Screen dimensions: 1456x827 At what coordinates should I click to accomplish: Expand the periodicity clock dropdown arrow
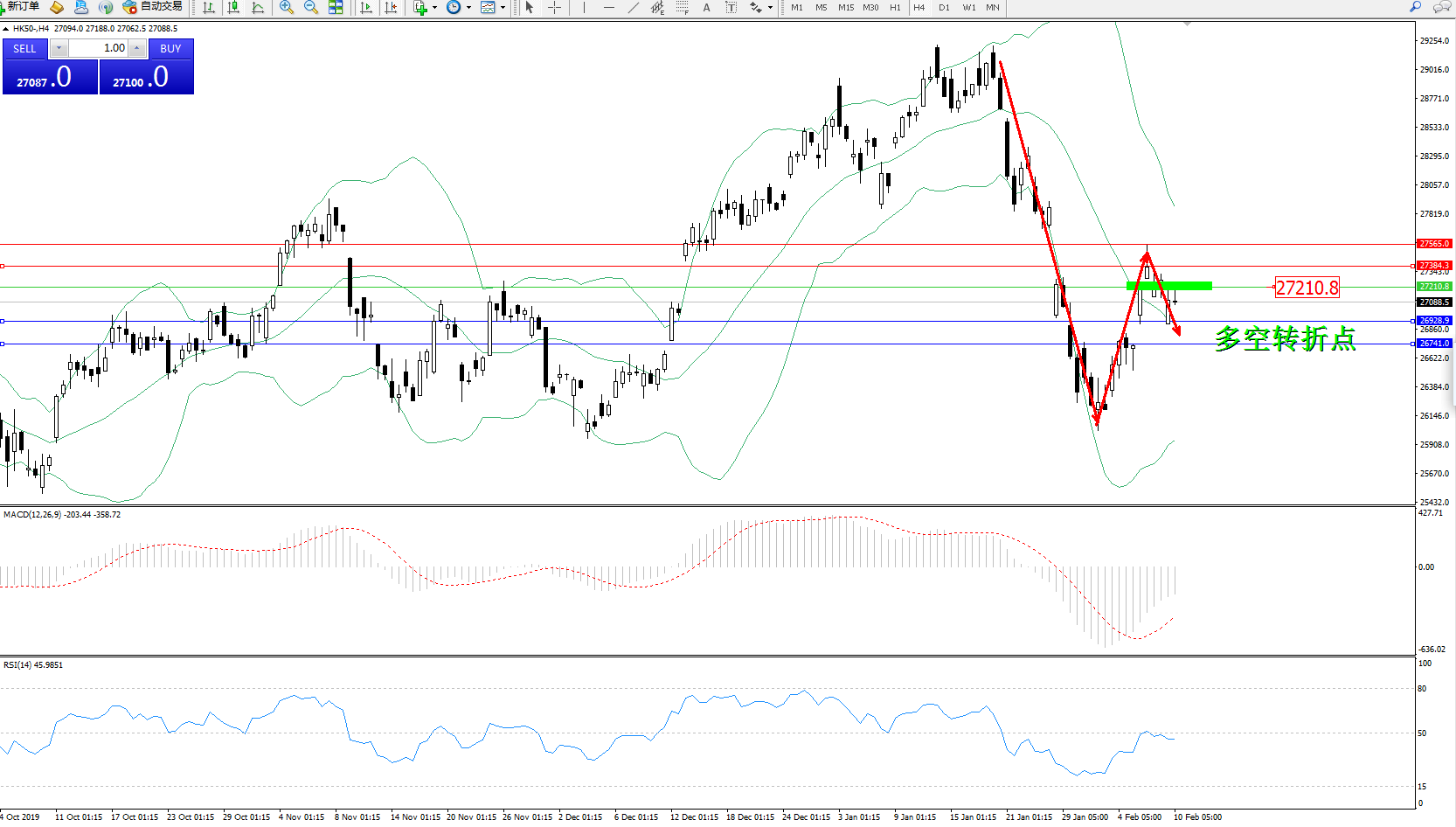(x=468, y=8)
